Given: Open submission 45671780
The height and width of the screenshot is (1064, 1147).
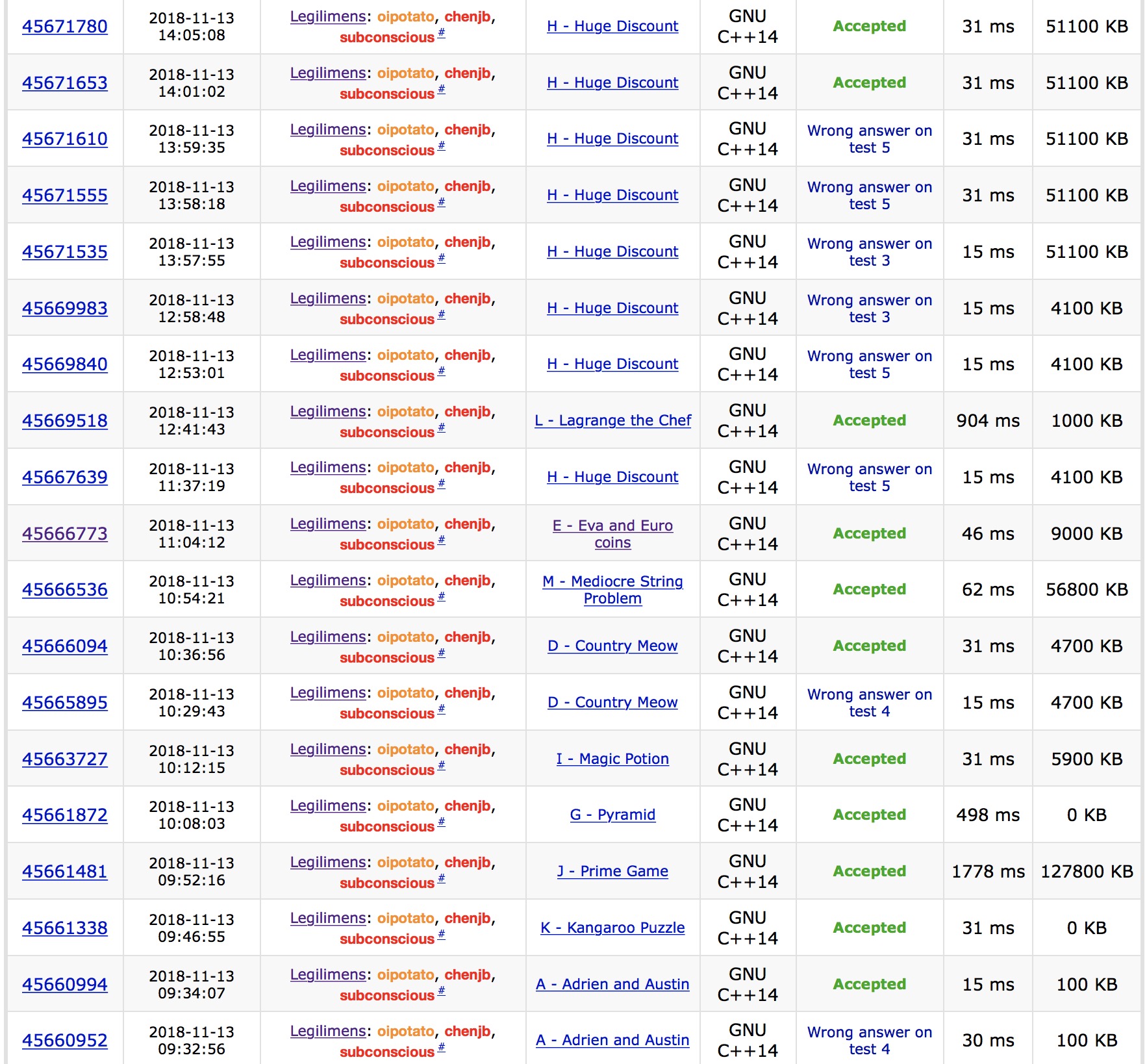Looking at the screenshot, I should pos(65,27).
